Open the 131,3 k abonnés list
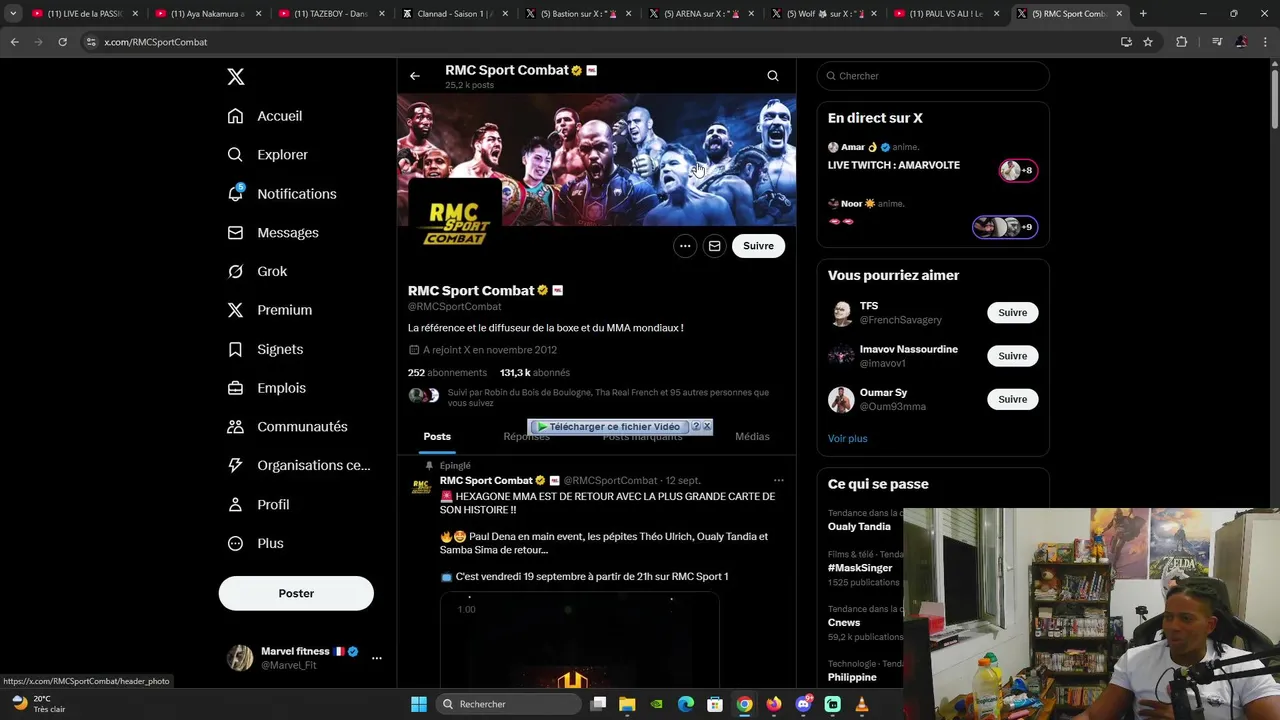 pos(535,373)
